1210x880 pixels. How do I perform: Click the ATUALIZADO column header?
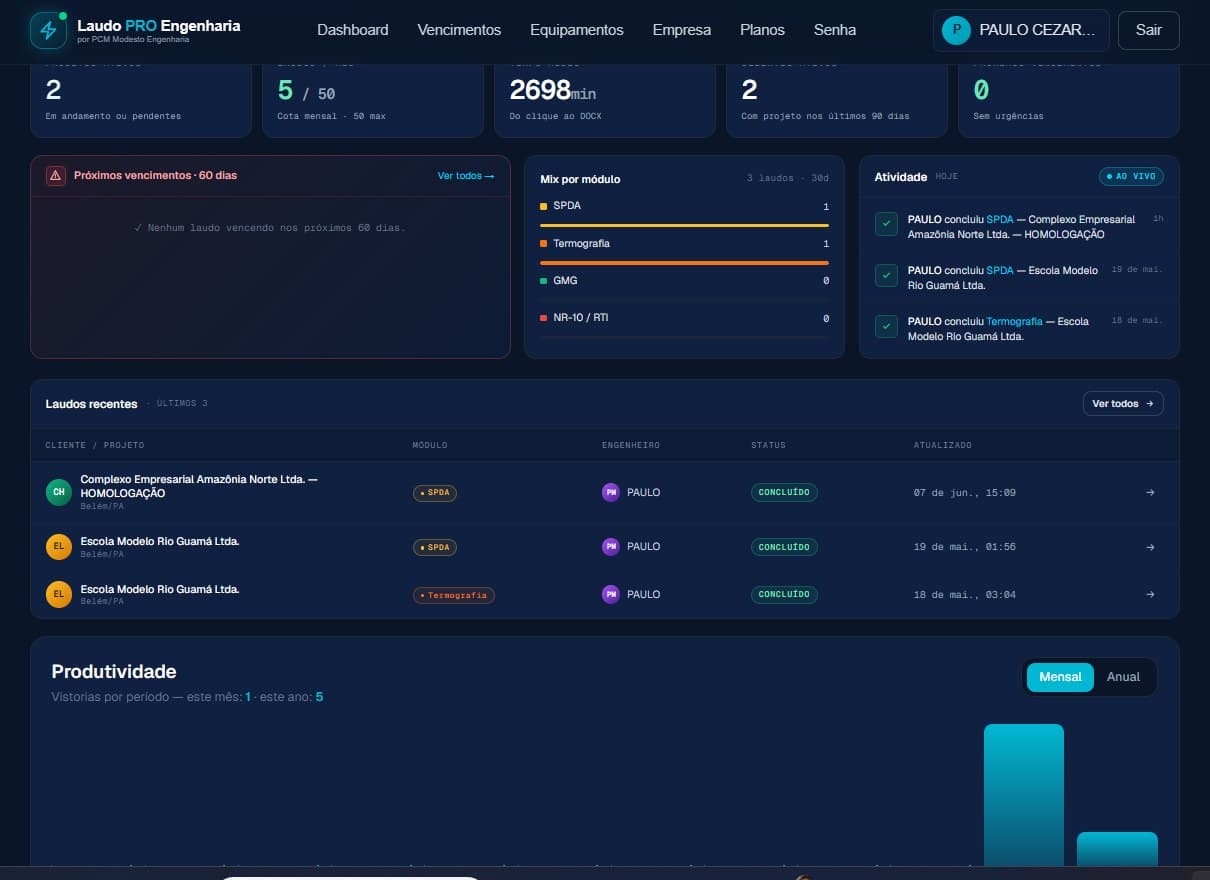click(943, 445)
